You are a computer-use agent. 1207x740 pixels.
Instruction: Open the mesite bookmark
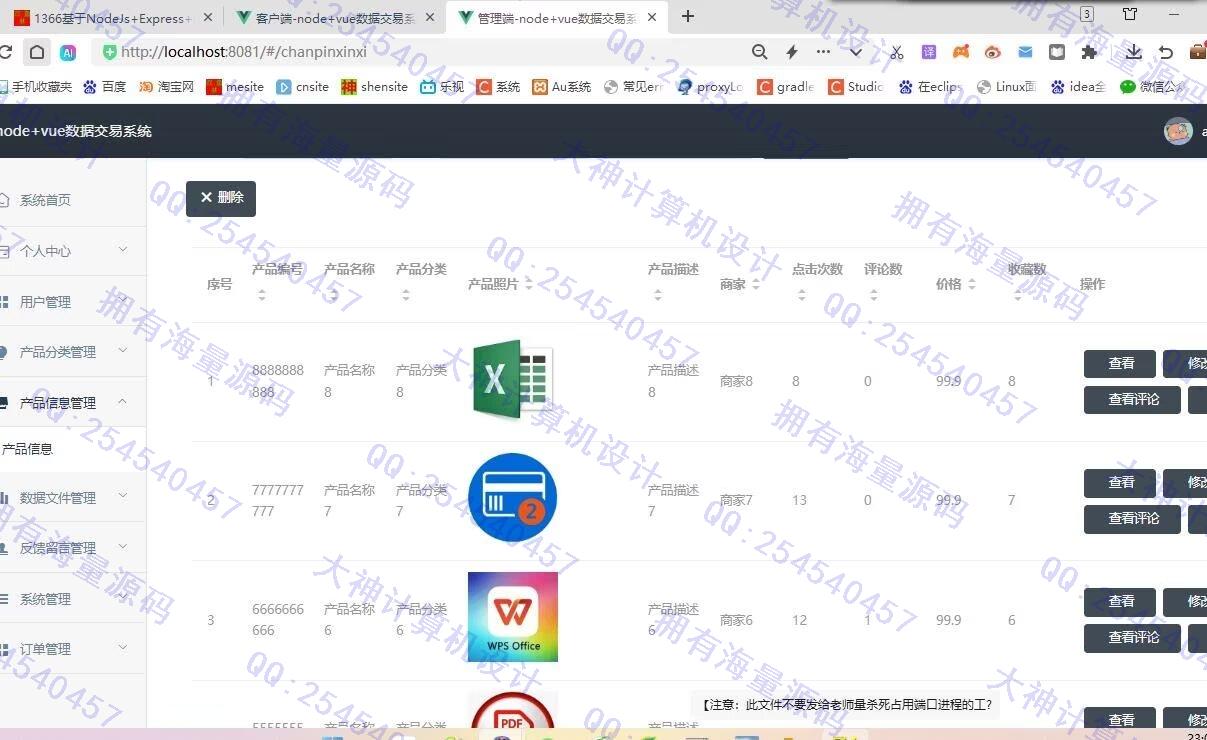point(235,87)
